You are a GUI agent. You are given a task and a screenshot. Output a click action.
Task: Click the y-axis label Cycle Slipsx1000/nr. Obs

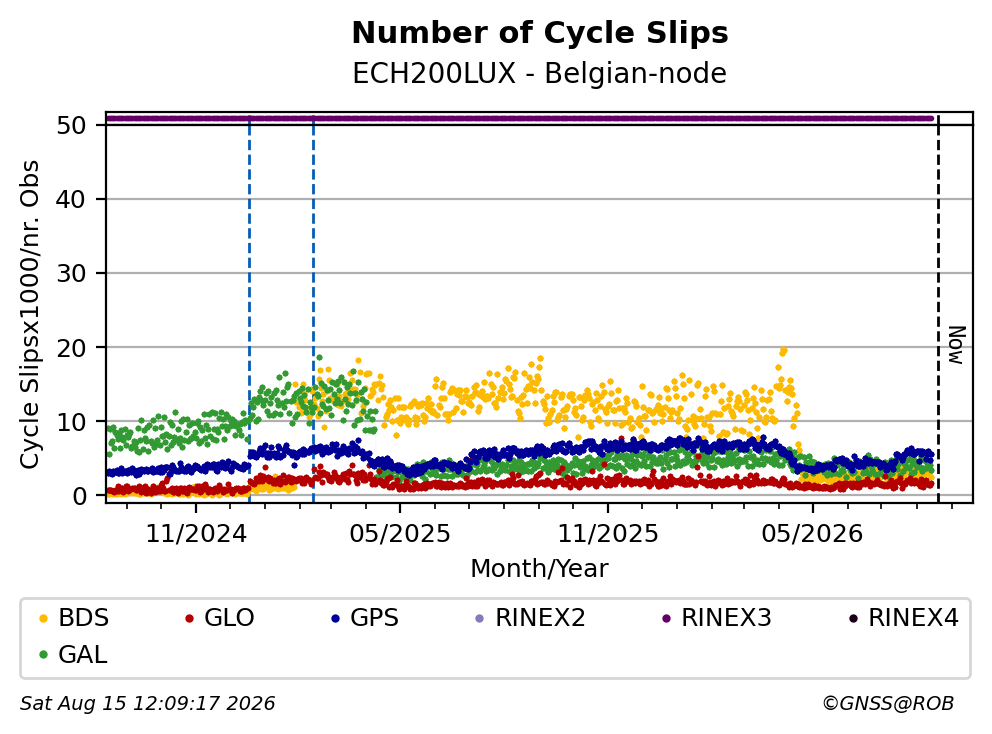pyautogui.click(x=30, y=314)
